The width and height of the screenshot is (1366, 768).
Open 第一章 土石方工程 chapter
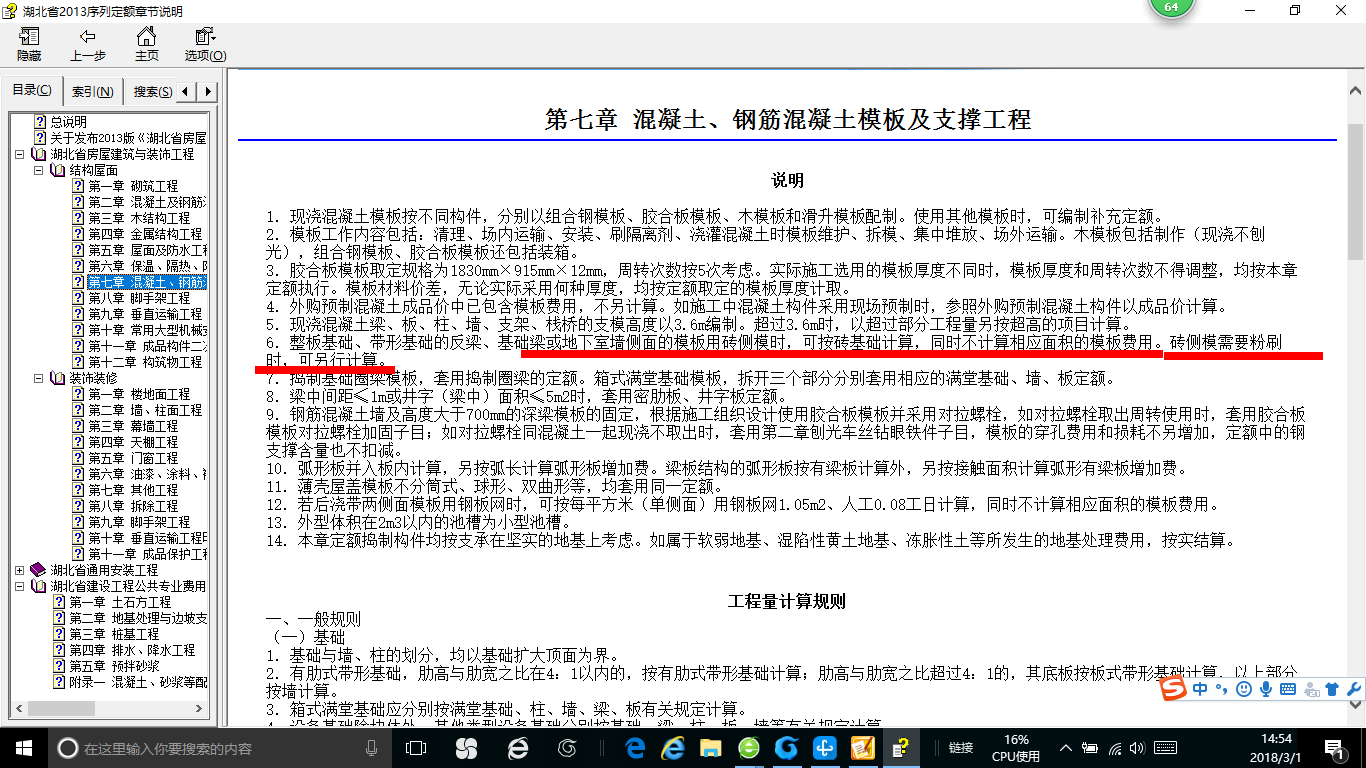pos(120,602)
